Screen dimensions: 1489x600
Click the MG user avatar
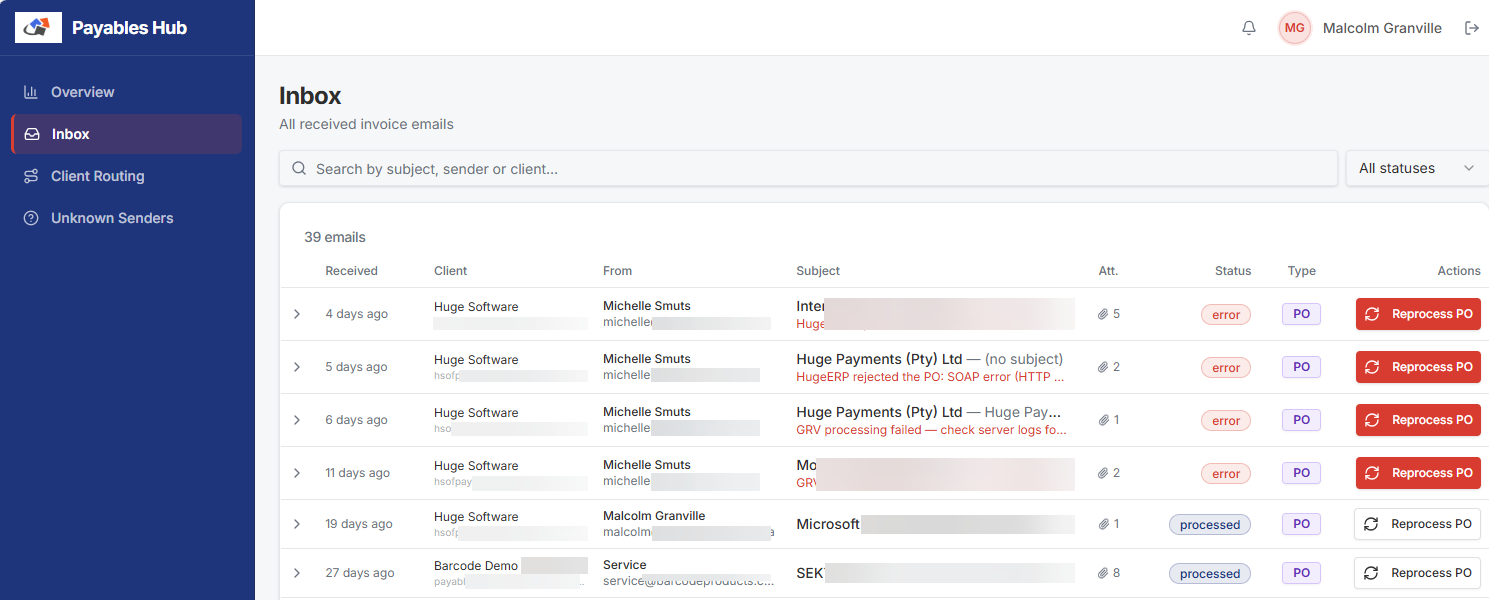pyautogui.click(x=1294, y=28)
